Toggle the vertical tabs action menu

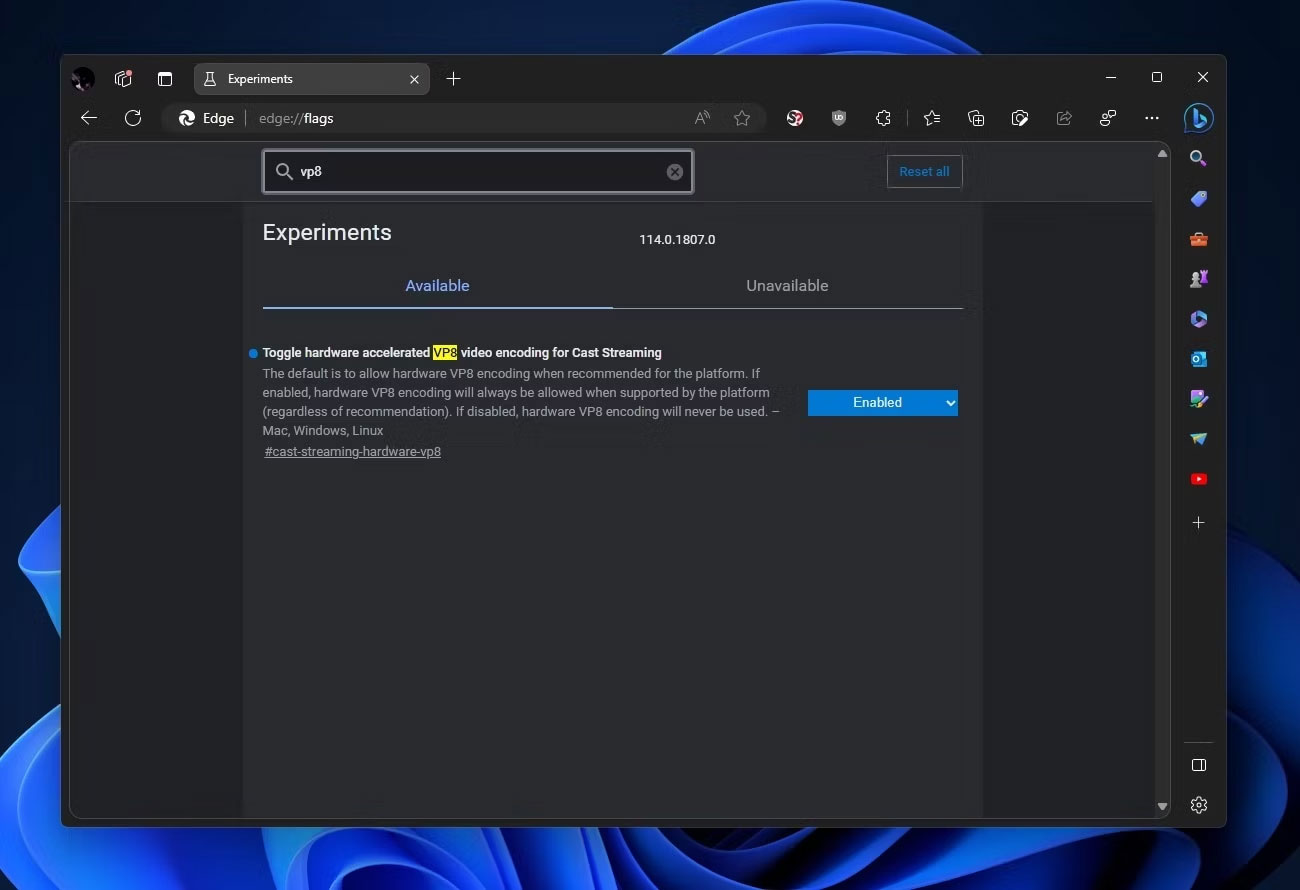click(165, 79)
